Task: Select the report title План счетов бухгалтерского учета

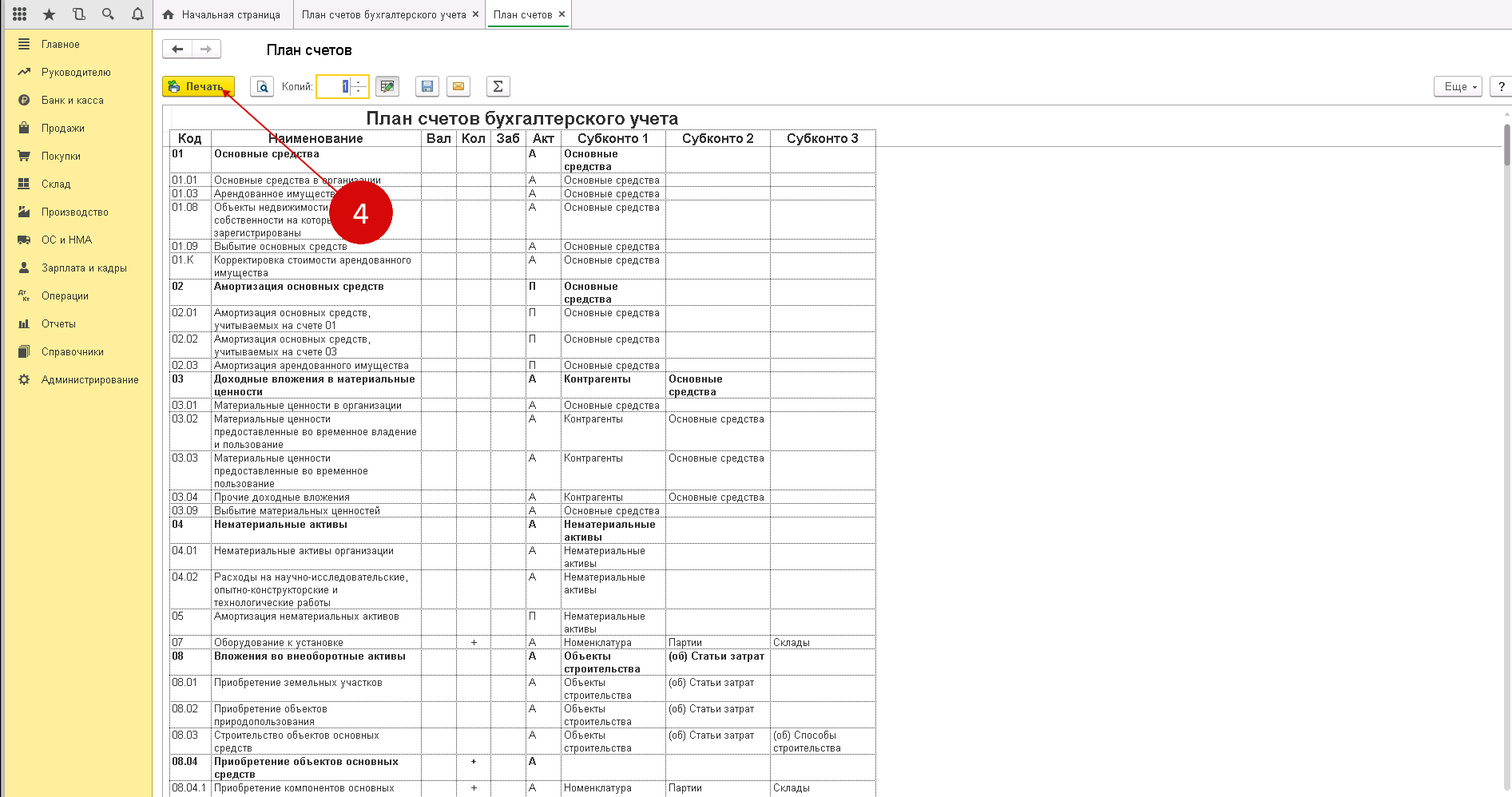Action: pos(522,118)
